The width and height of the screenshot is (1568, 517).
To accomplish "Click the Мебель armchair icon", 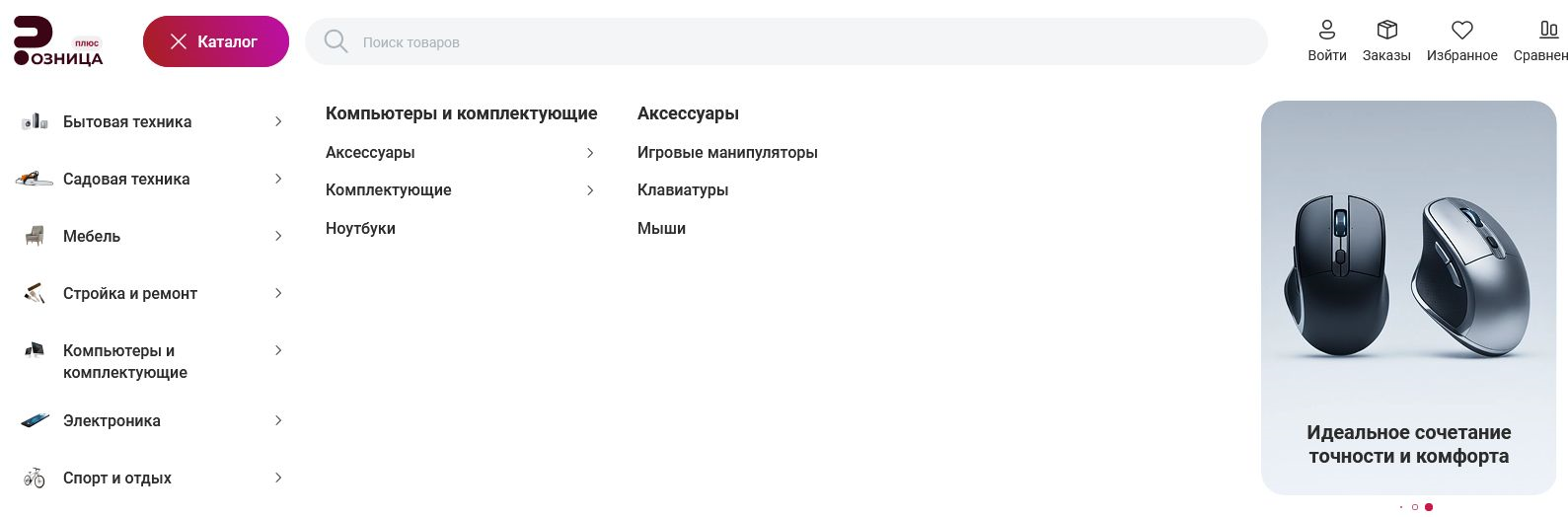I will (x=35, y=236).
